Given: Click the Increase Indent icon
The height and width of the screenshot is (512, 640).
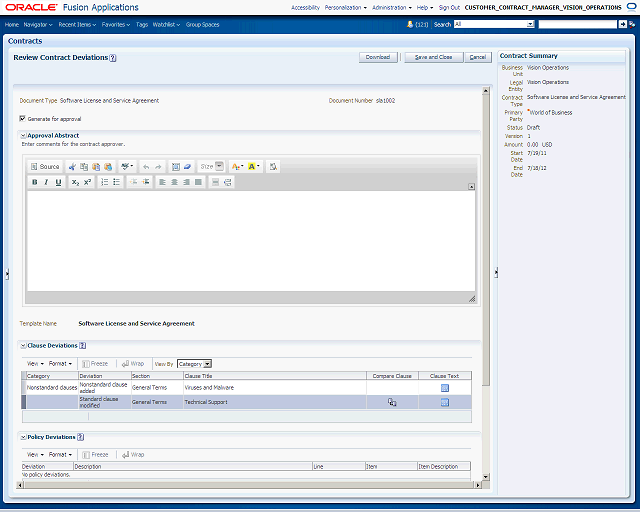Looking at the screenshot, I should pyautogui.click(x=145, y=182).
